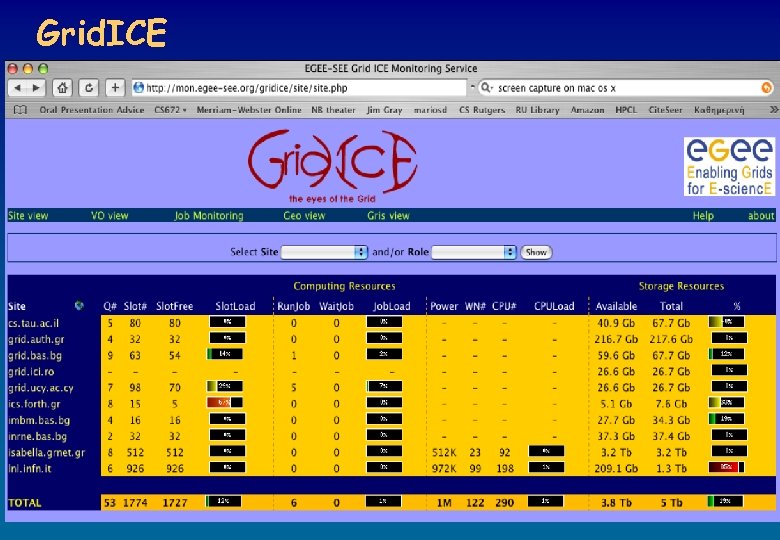780x540 pixels.
Task: Click the 972K power value
Action: [444, 468]
